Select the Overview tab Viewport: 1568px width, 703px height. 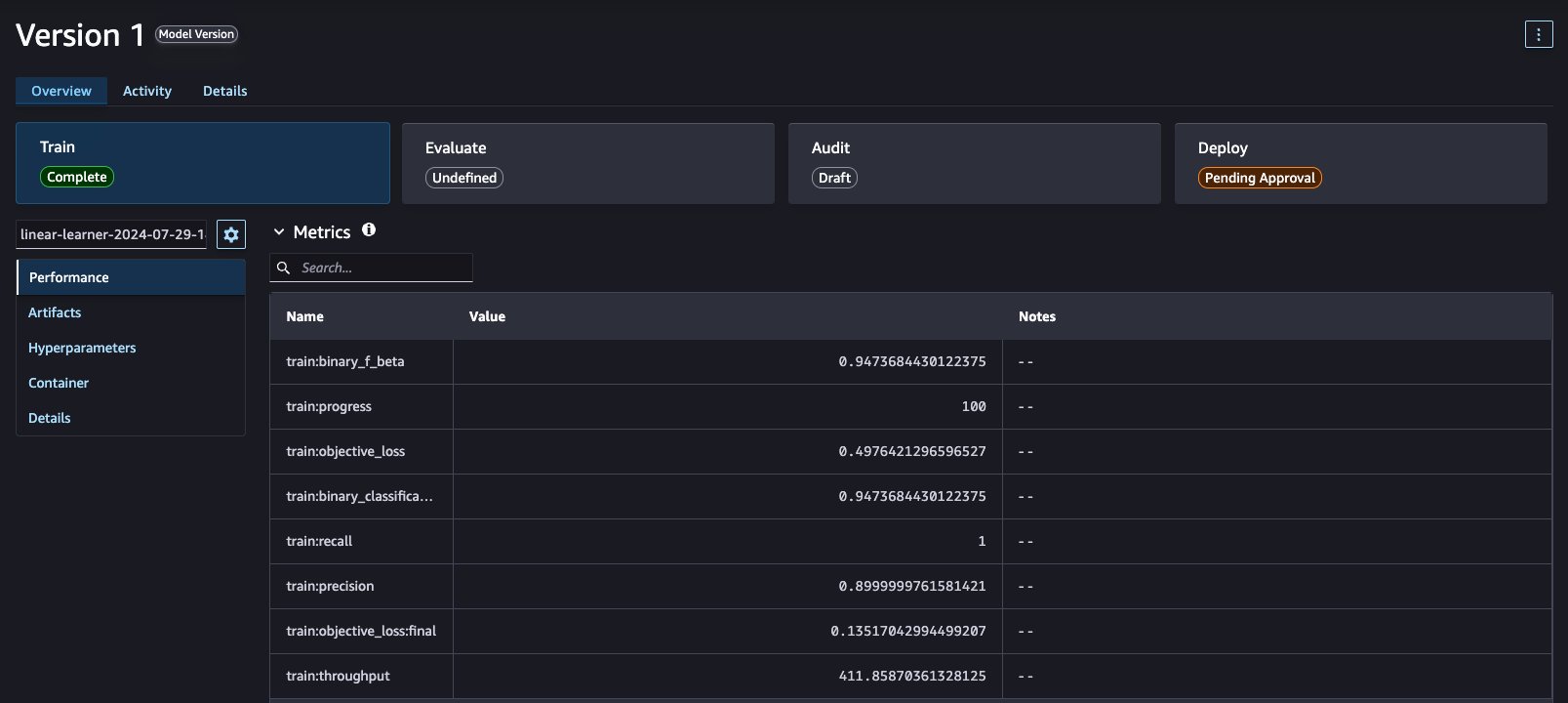[61, 91]
